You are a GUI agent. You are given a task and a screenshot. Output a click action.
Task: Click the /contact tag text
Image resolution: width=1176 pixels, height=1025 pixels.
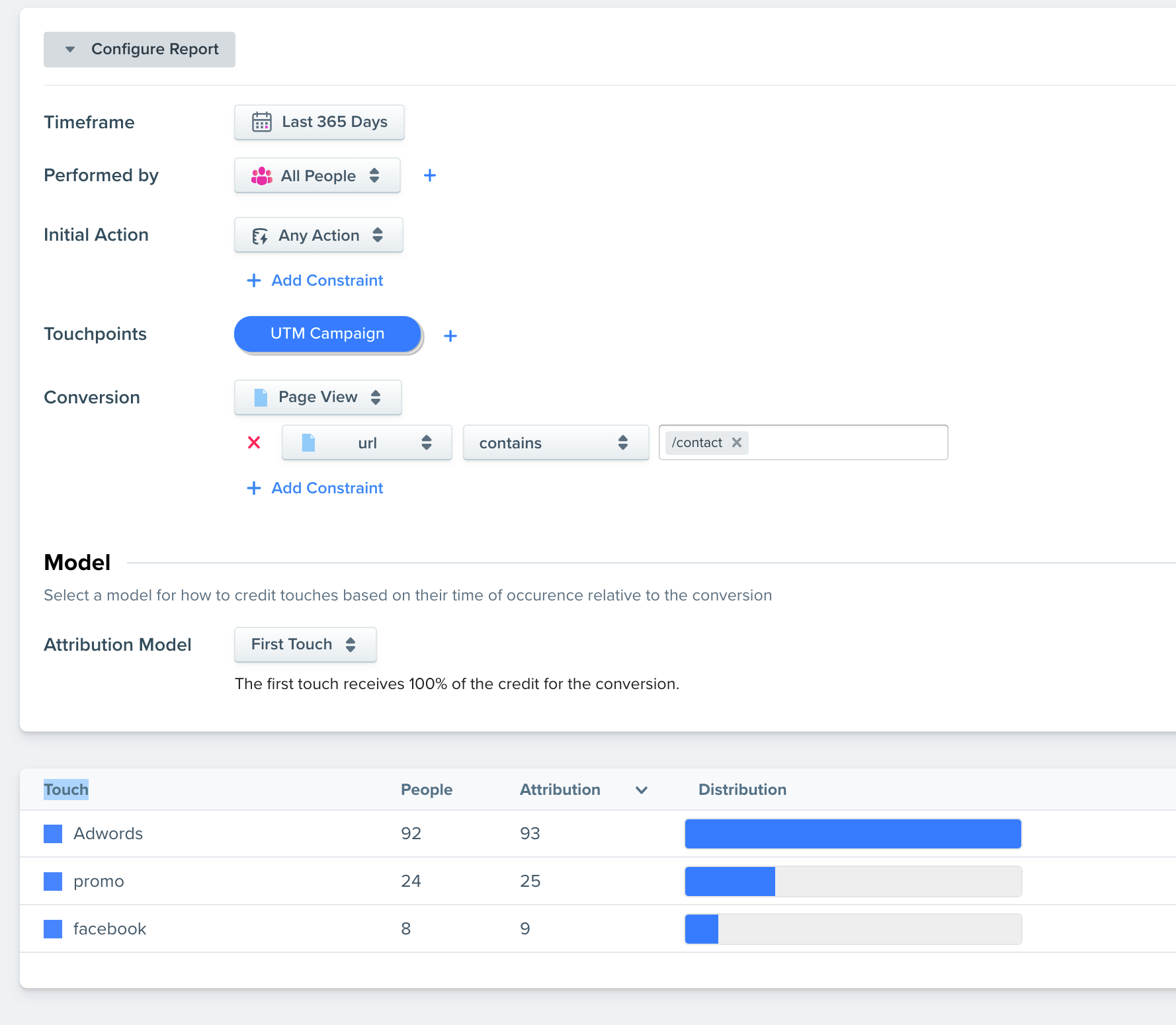point(697,442)
